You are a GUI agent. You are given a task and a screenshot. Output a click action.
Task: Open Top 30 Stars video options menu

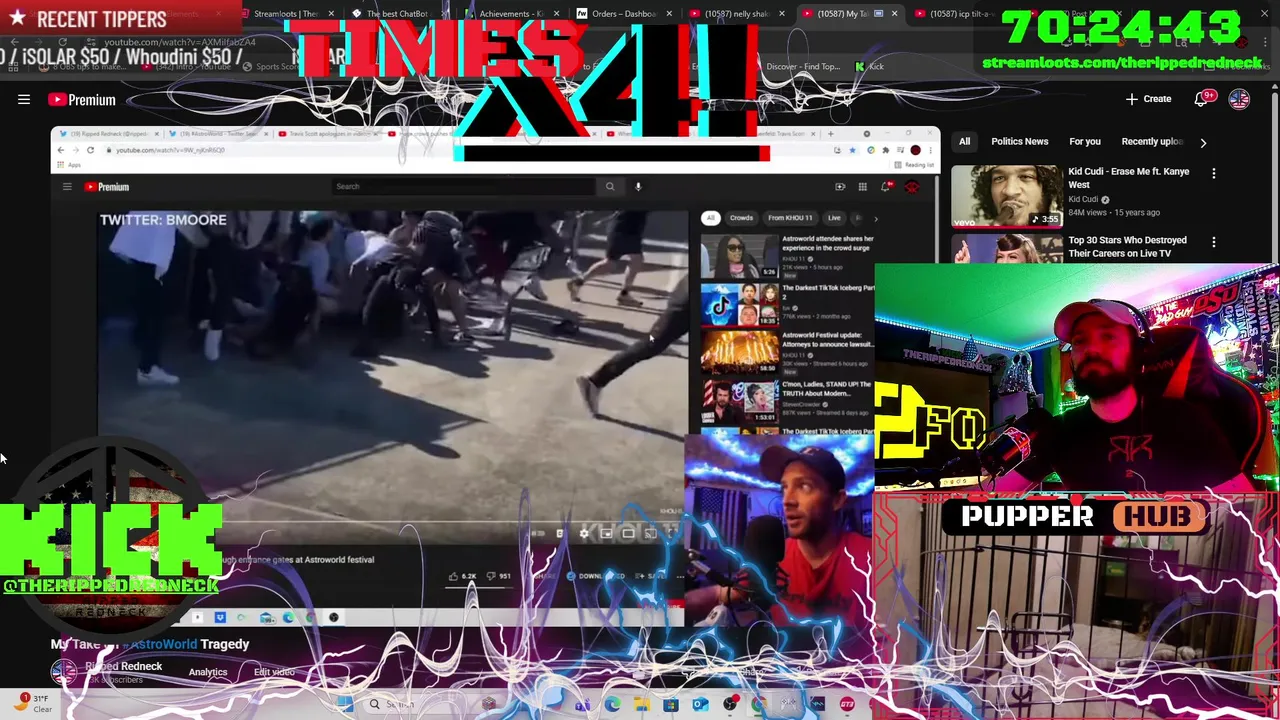pyautogui.click(x=1213, y=242)
